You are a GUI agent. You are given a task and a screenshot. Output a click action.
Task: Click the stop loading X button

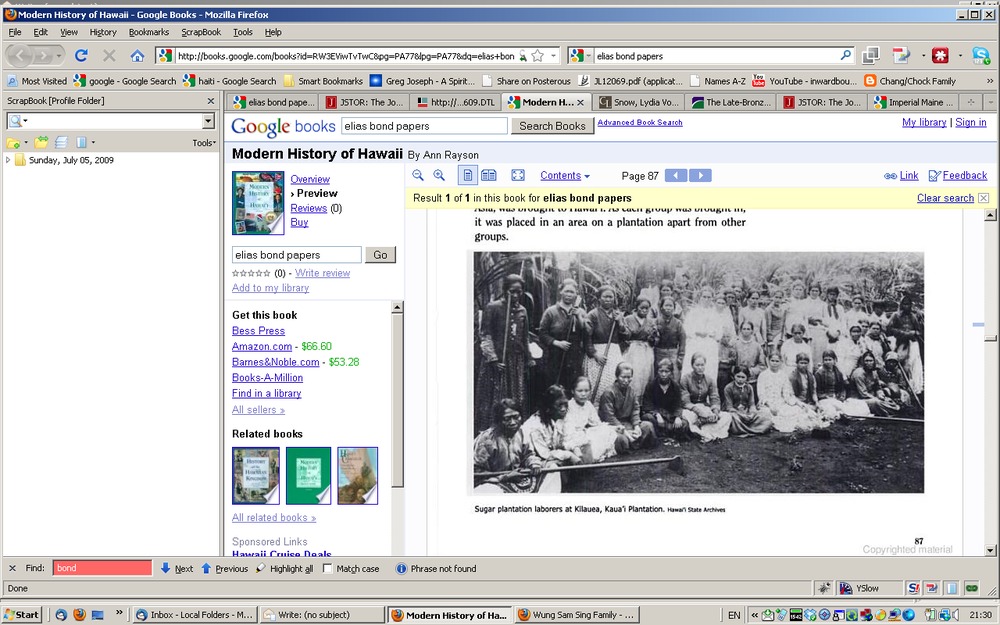[109, 55]
